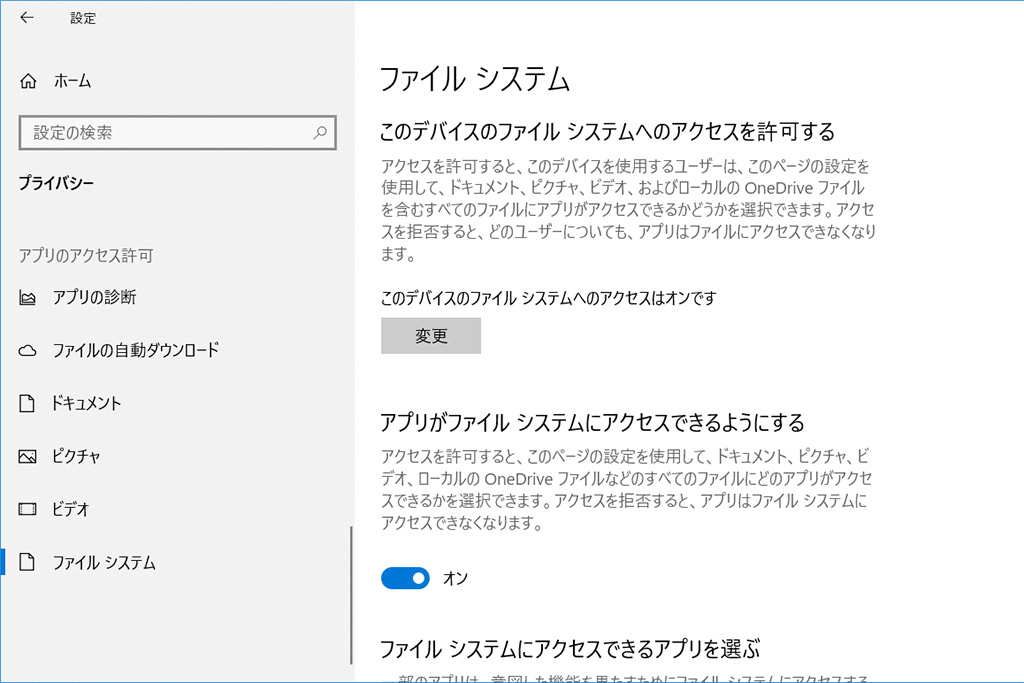Toggle off app file system access switch
Screen dimensions: 1024x683
pos(405,578)
